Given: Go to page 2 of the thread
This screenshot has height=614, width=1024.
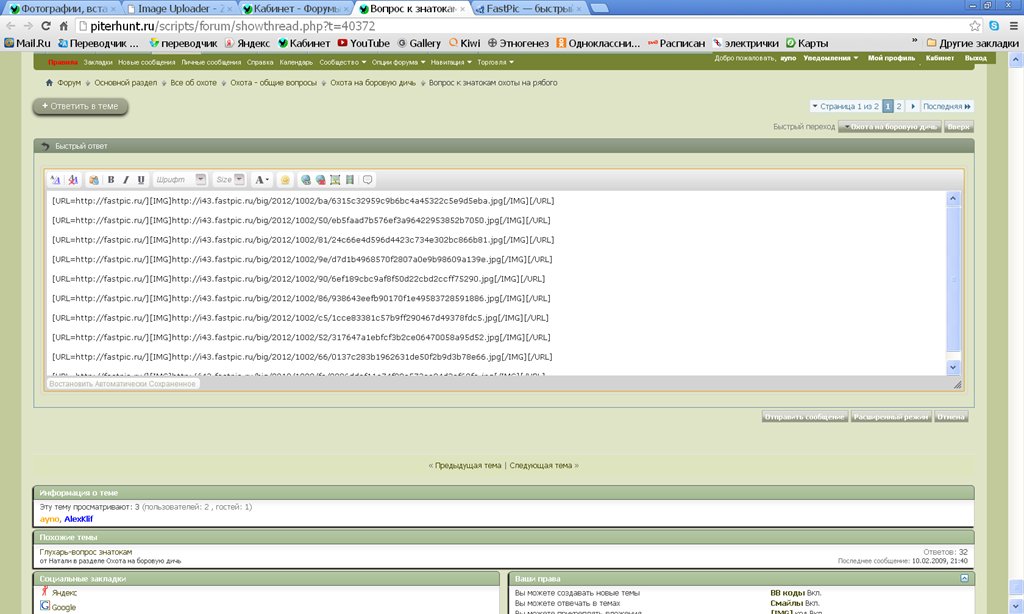Looking at the screenshot, I should click(x=899, y=106).
